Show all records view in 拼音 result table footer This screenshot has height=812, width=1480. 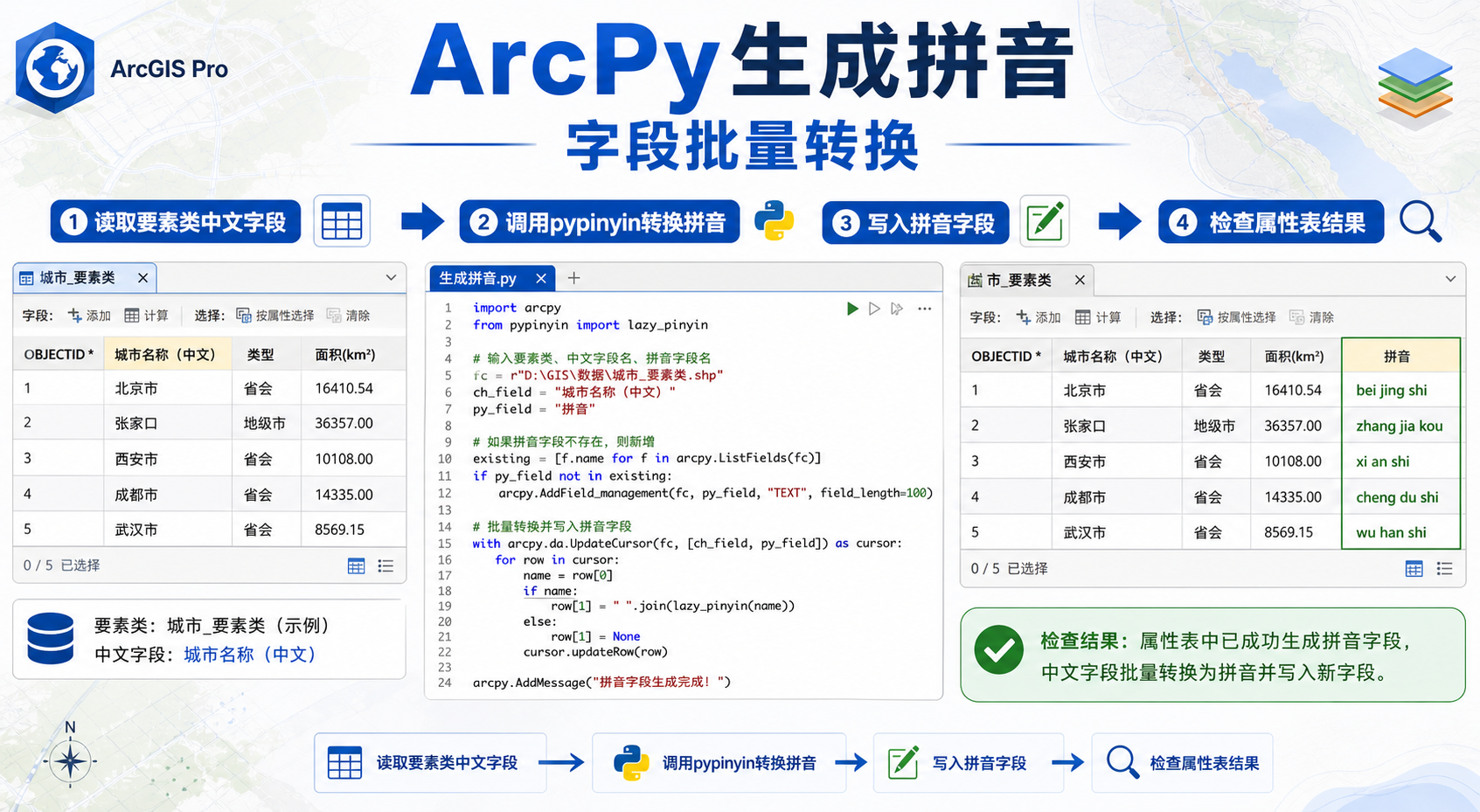1414,569
